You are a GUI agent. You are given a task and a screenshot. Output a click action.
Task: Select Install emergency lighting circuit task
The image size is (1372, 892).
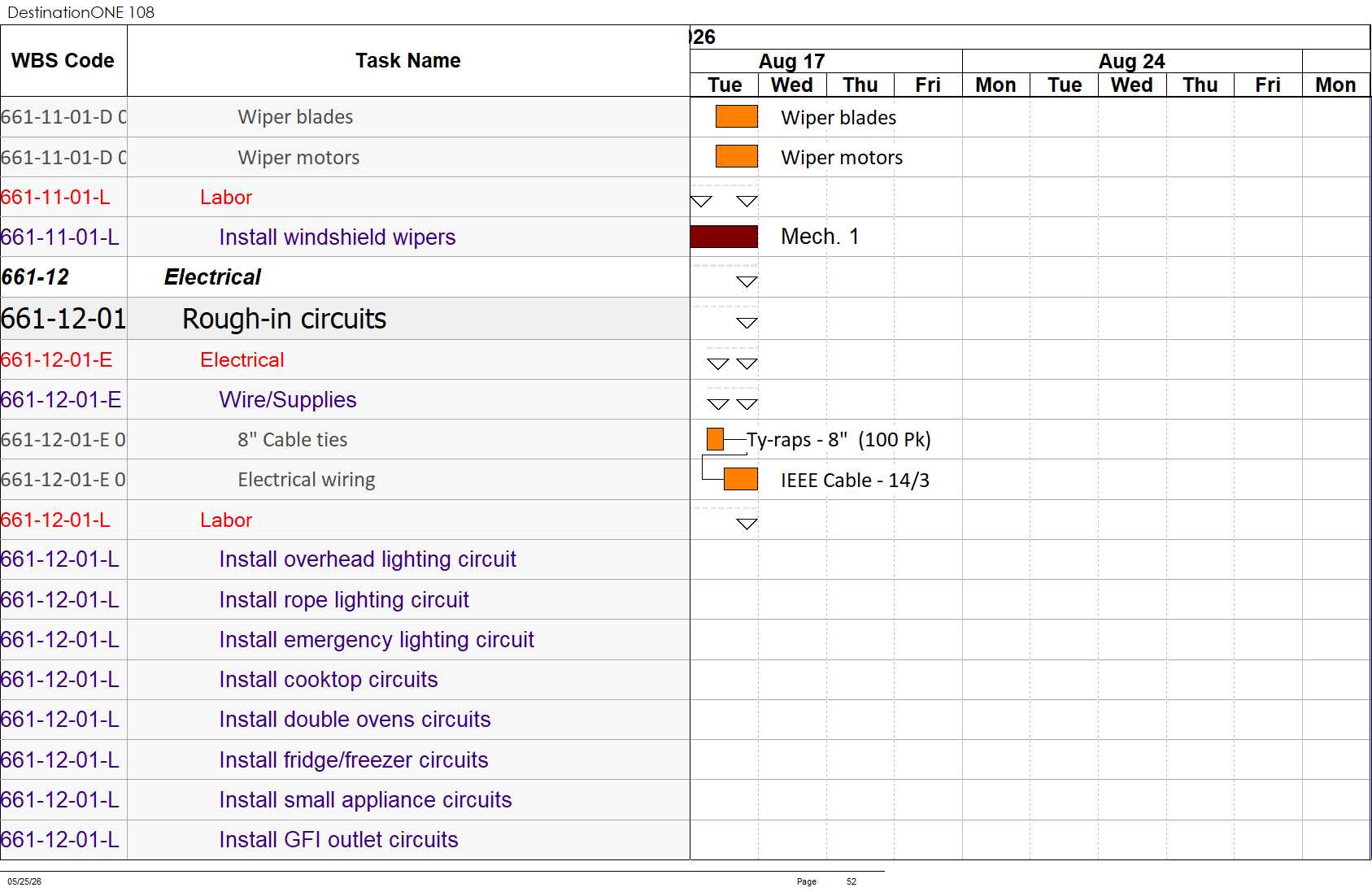click(x=345, y=640)
